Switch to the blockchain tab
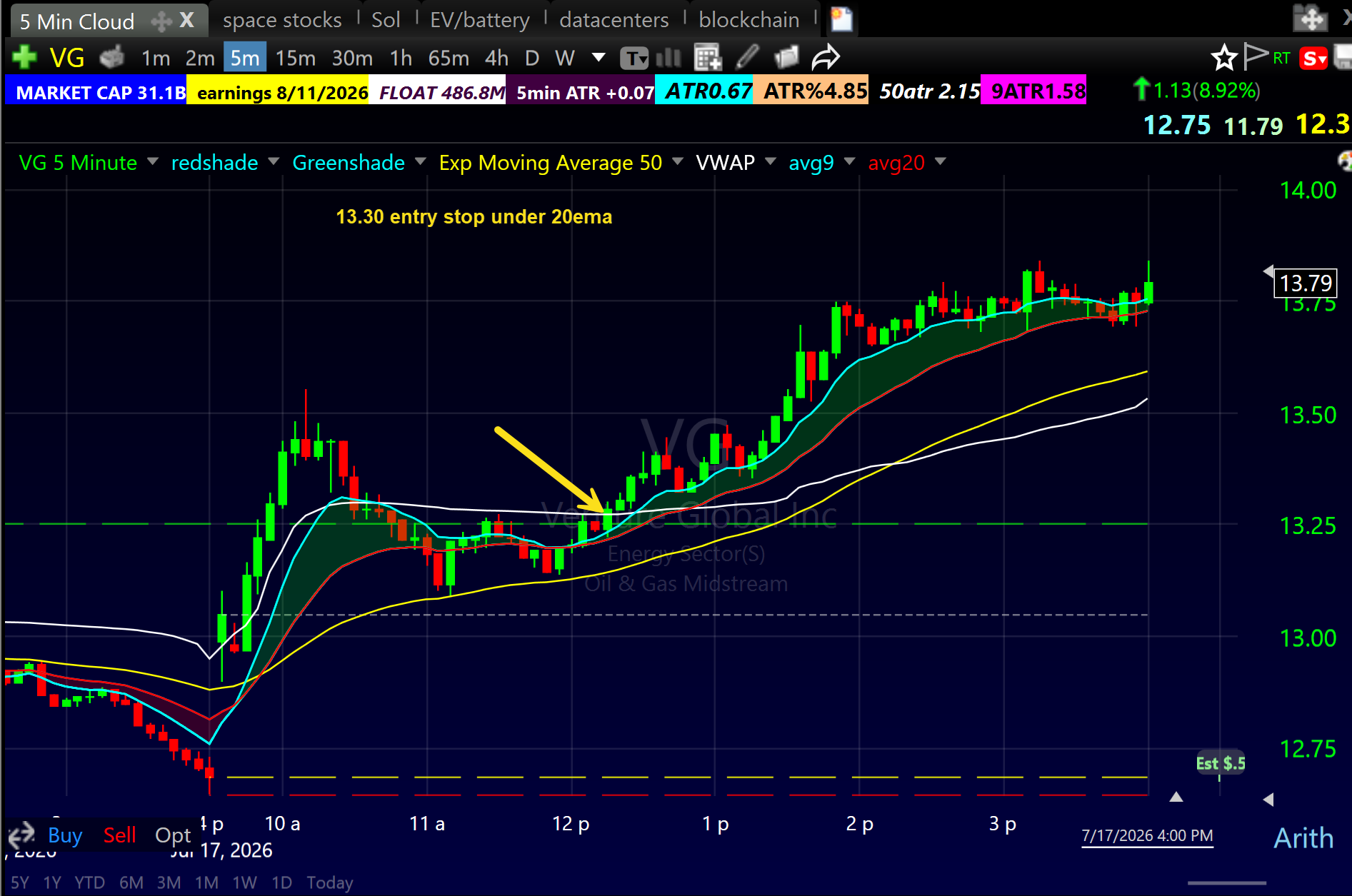The height and width of the screenshot is (896, 1352). 749,20
